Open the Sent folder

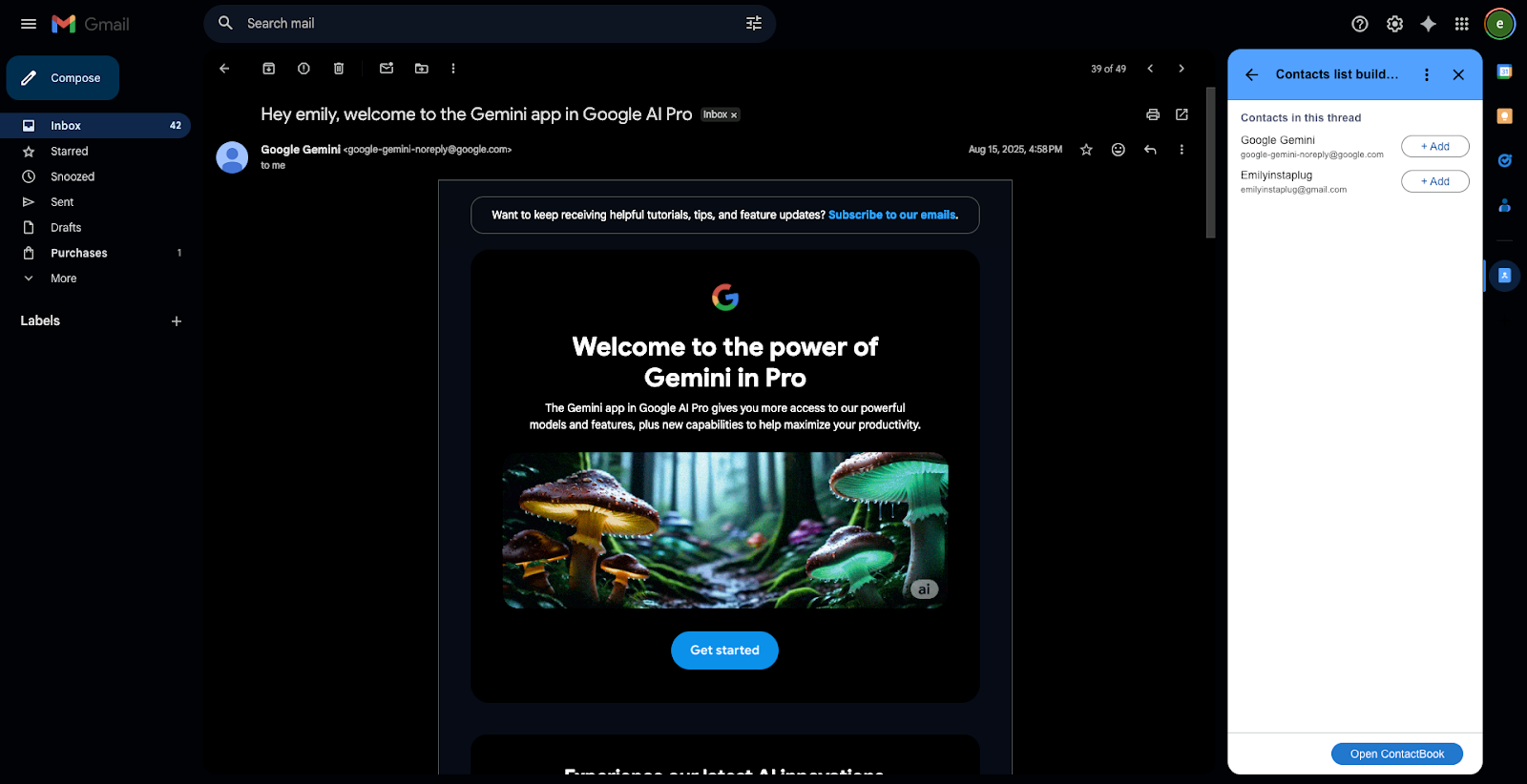[95, 202]
